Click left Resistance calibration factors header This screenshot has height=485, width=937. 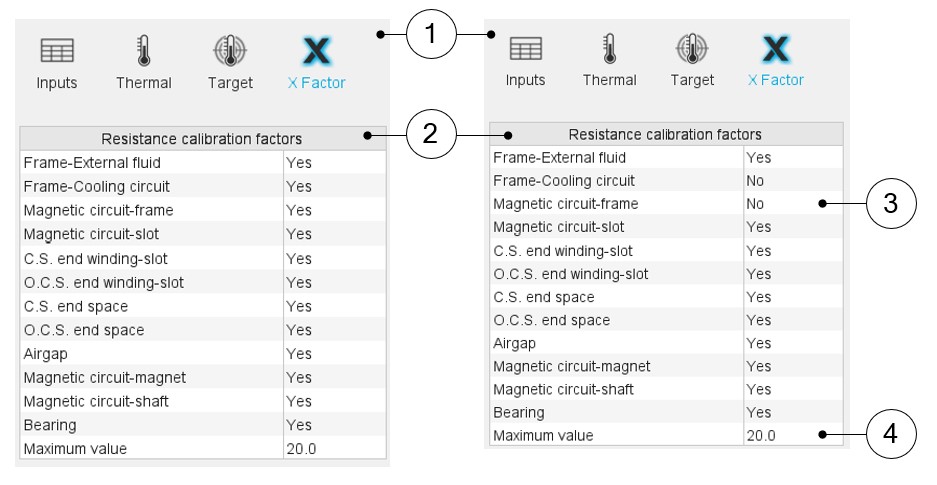pyautogui.click(x=201, y=139)
